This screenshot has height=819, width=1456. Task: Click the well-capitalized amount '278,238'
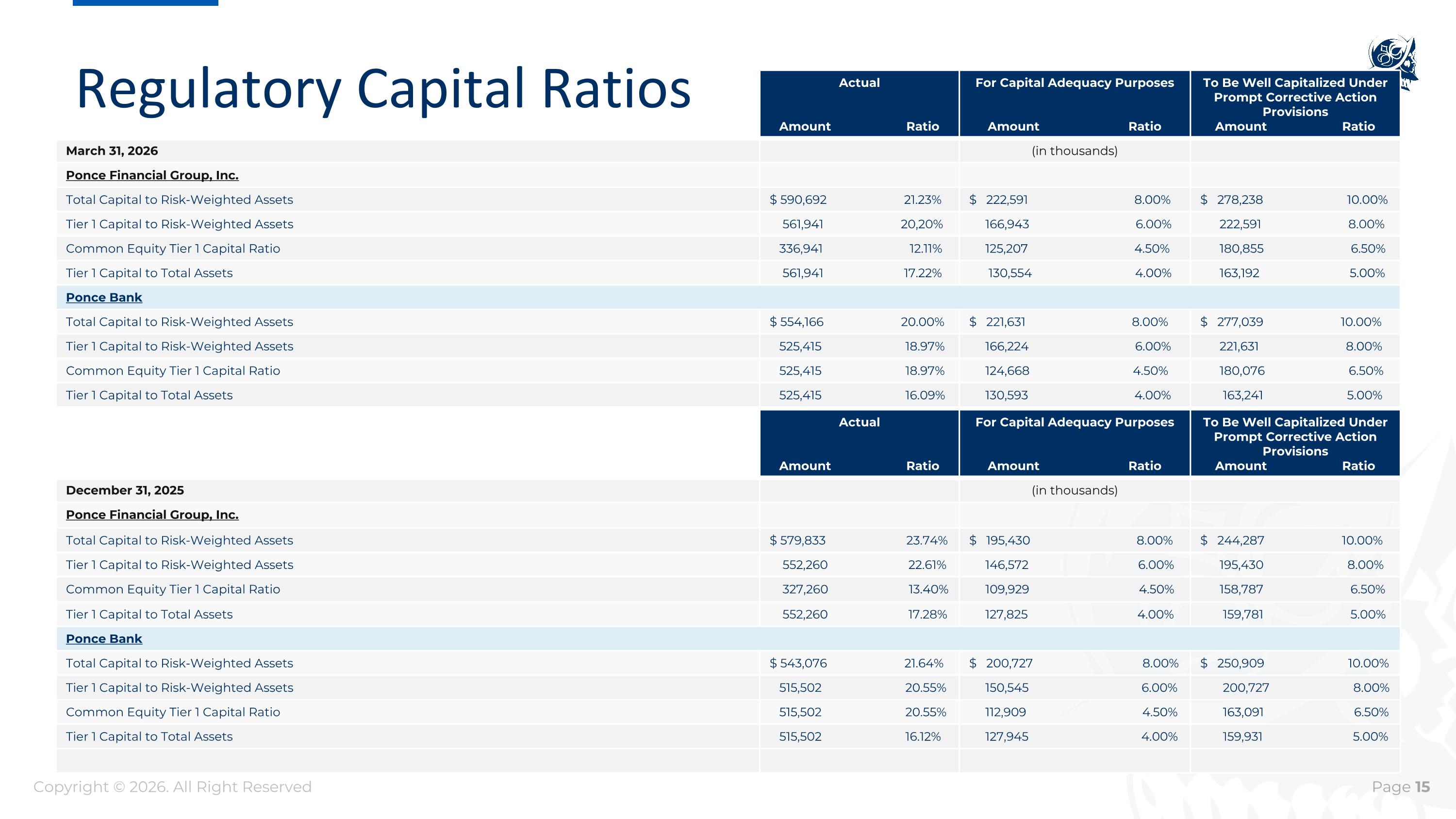tap(1240, 200)
